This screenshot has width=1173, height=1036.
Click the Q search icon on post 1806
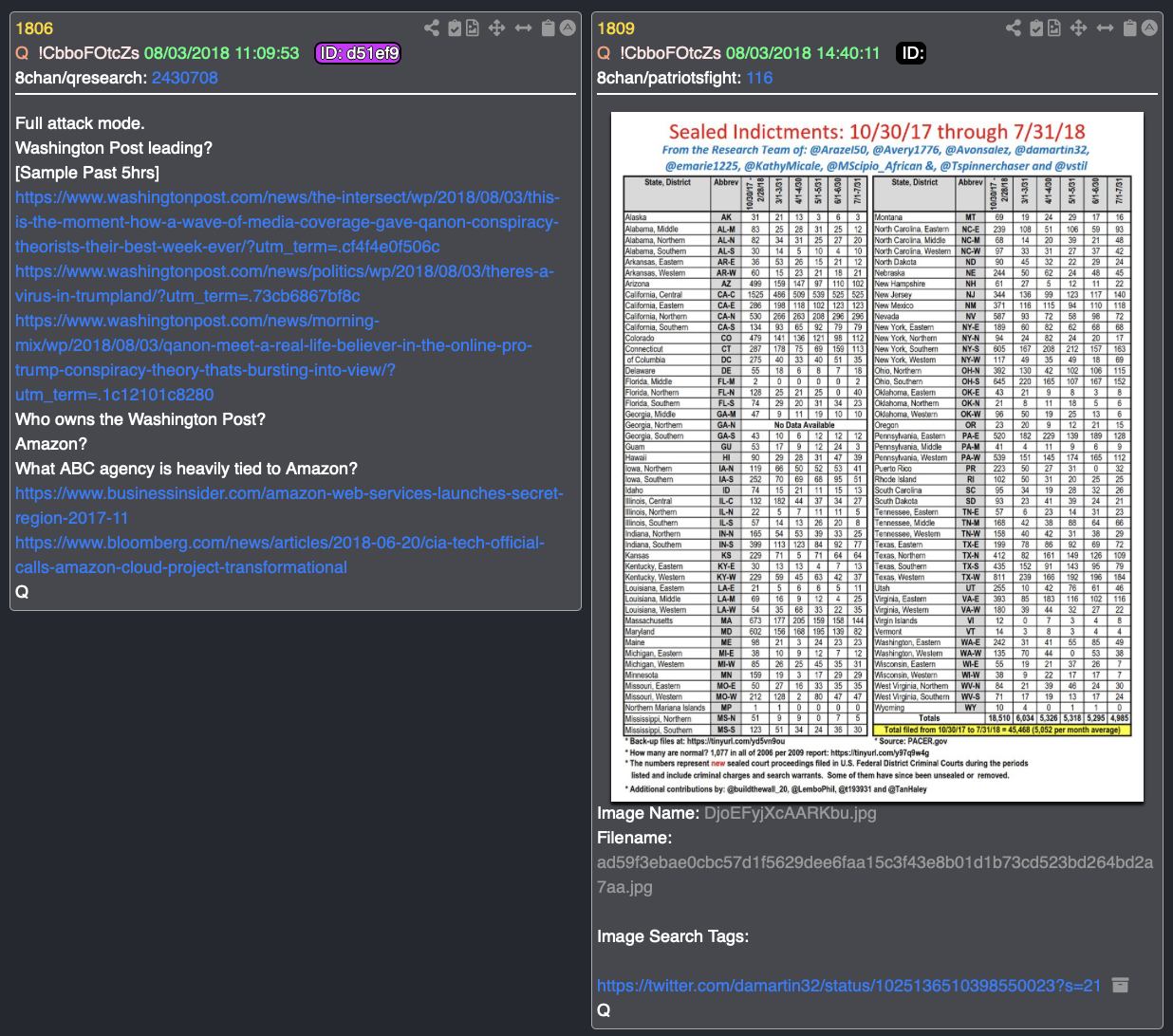[x=22, y=53]
